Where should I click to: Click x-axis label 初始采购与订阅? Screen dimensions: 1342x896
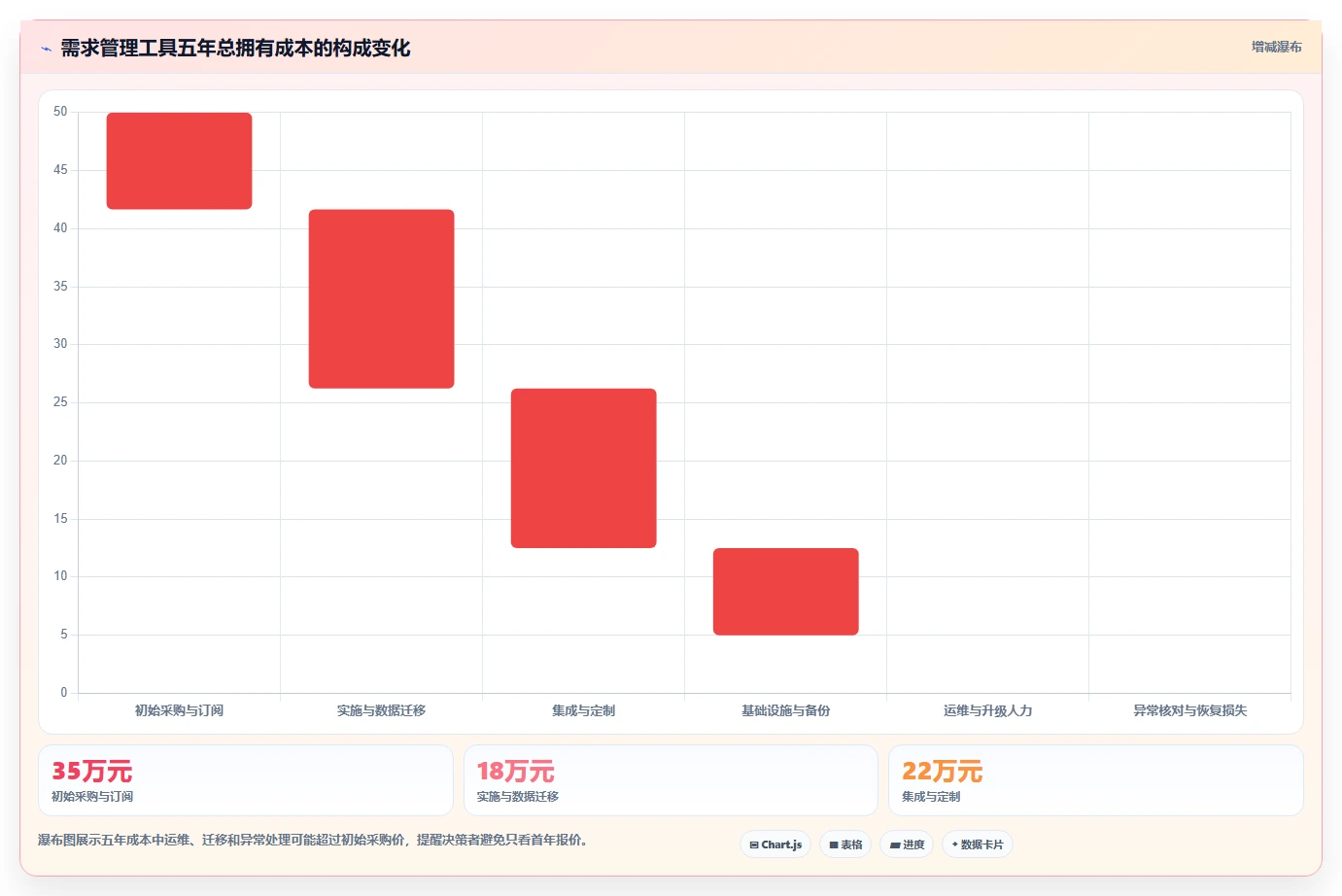point(179,710)
